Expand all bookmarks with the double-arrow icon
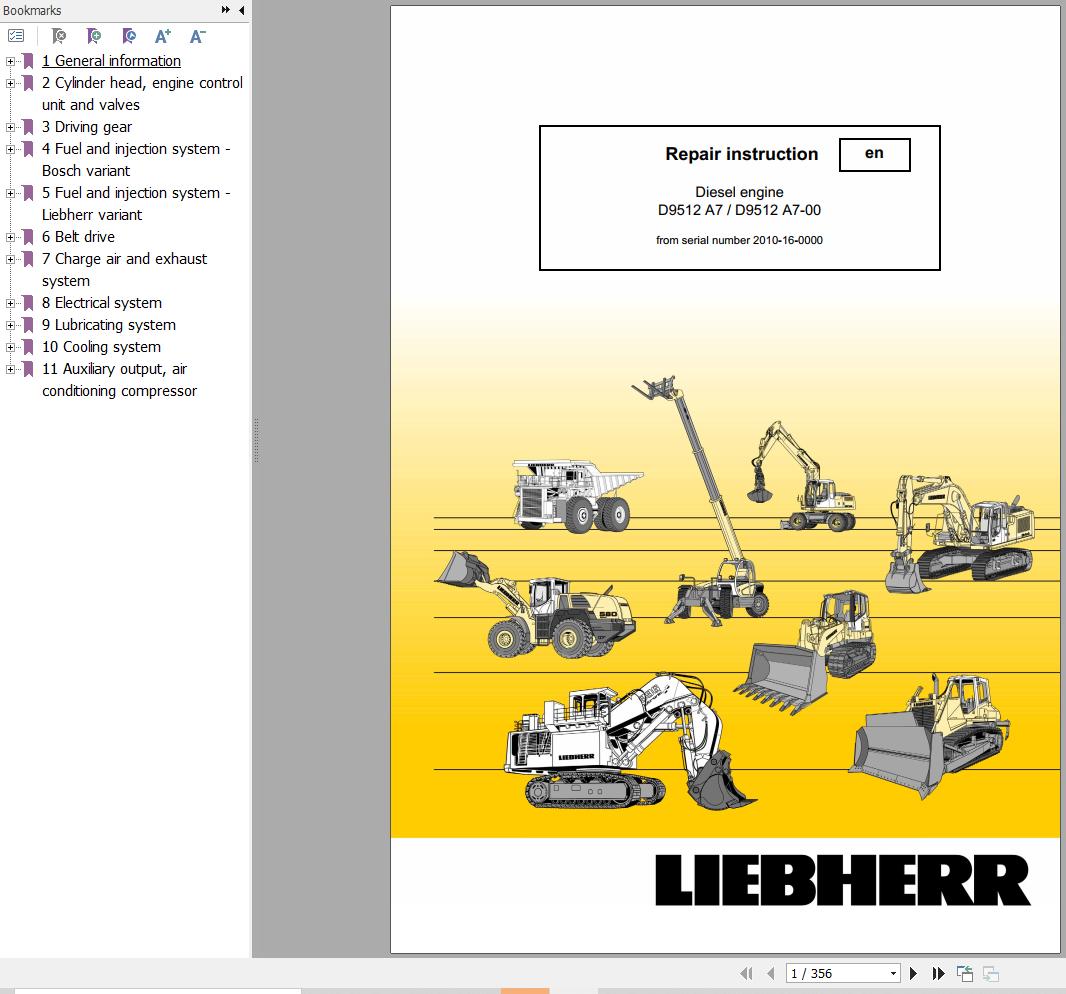The height and width of the screenshot is (994, 1066). pyautogui.click(x=226, y=10)
